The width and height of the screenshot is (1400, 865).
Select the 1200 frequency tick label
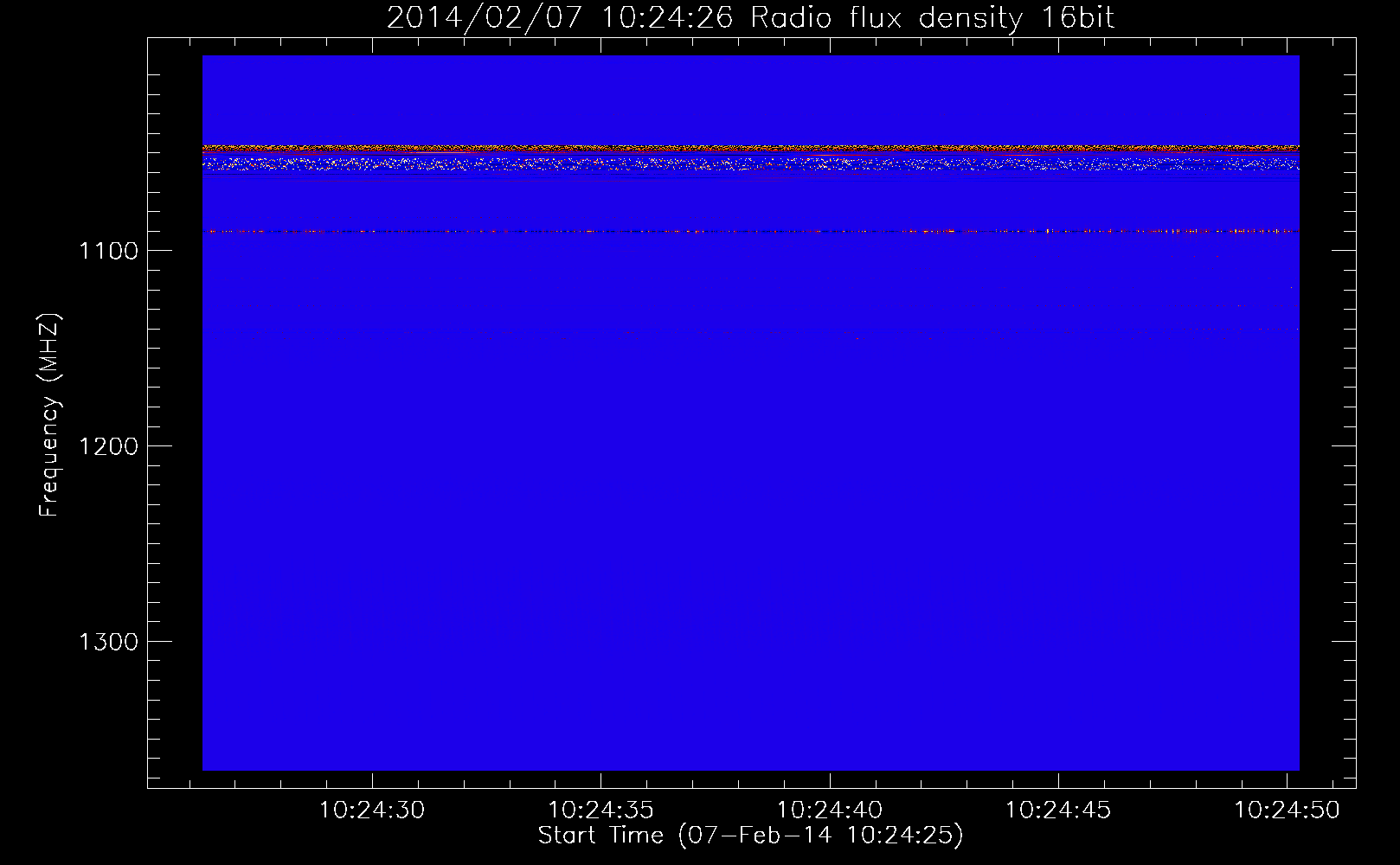coord(108,446)
